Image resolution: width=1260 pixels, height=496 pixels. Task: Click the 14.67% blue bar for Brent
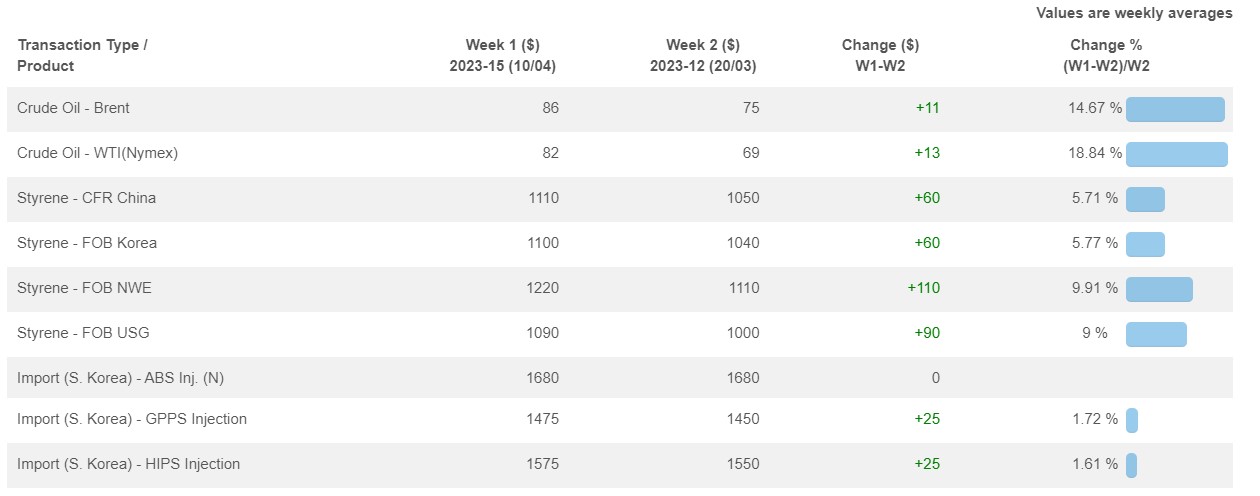pos(1175,109)
